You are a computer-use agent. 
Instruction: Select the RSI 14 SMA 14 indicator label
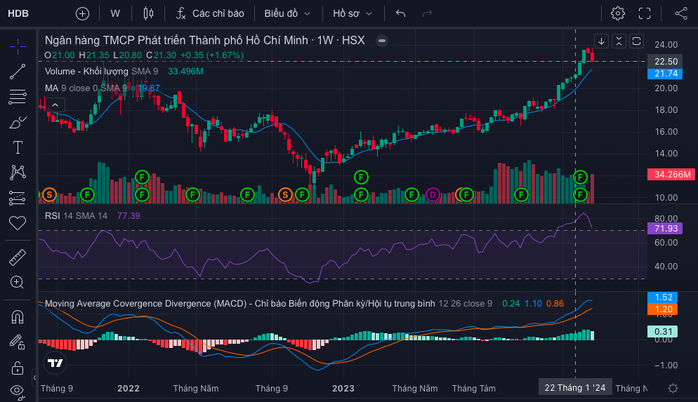[76, 216]
